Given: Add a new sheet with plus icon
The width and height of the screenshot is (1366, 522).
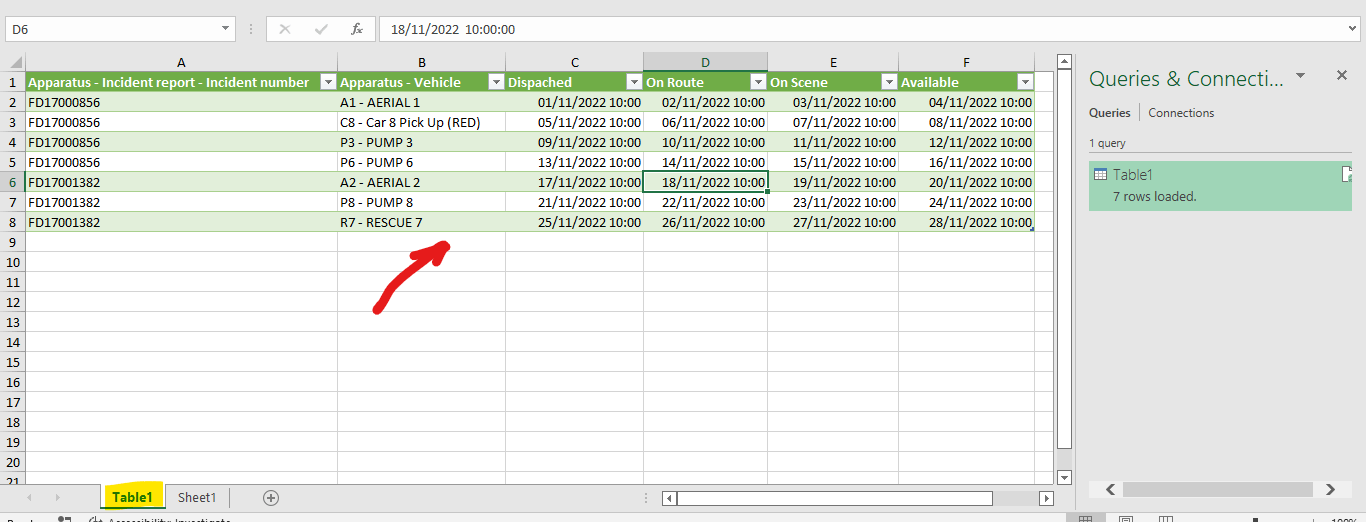Looking at the screenshot, I should tap(271, 497).
